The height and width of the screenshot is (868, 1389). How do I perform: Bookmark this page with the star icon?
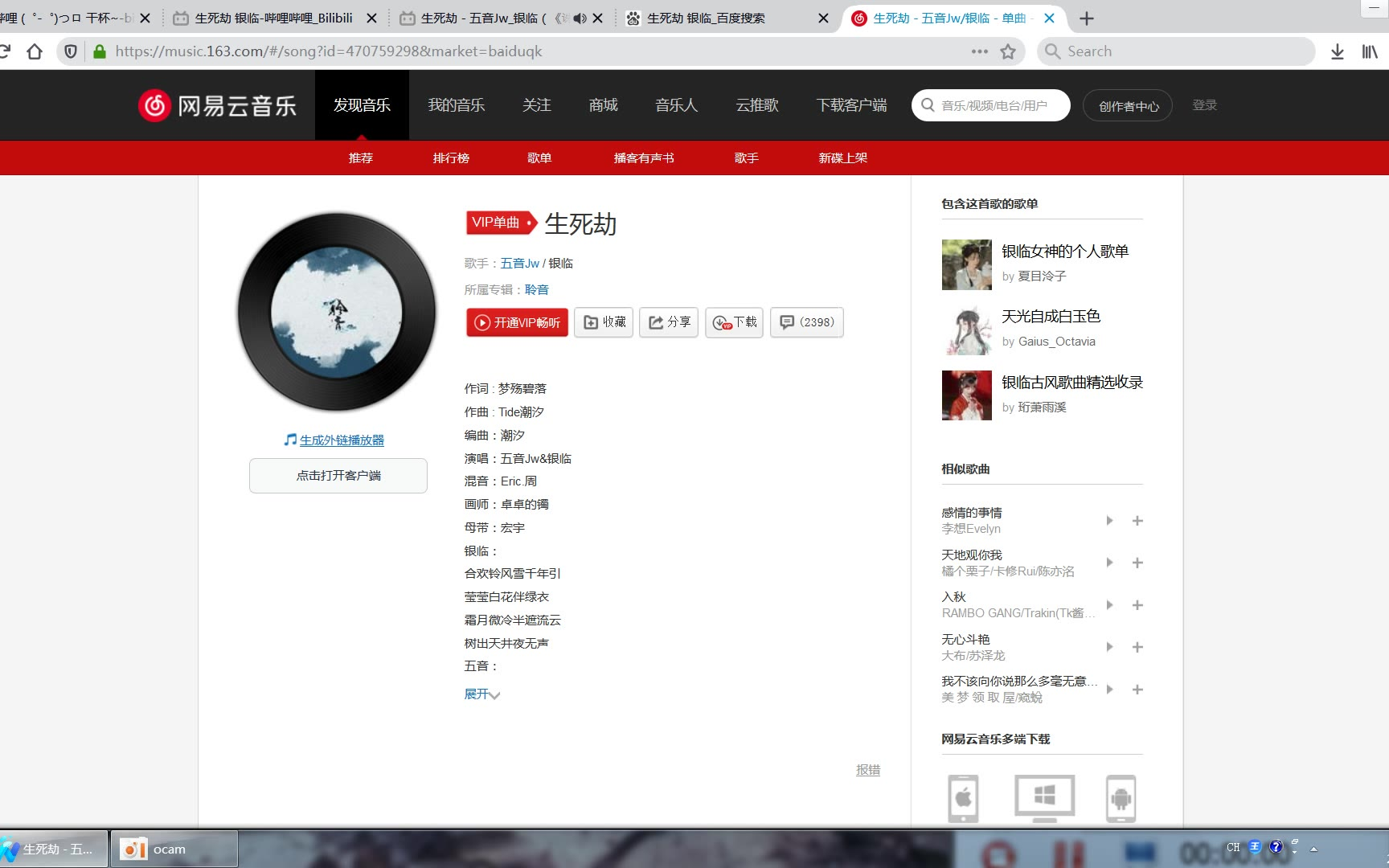pyautogui.click(x=1008, y=51)
